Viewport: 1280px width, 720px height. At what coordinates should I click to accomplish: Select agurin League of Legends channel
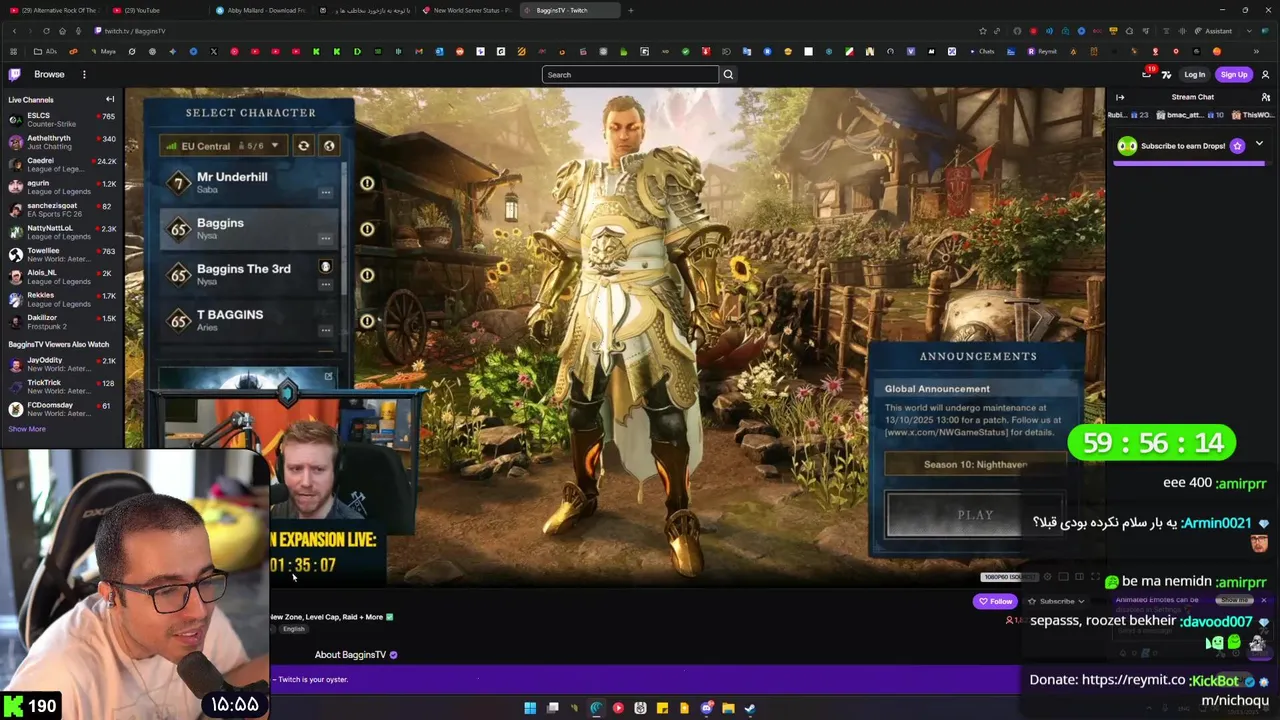click(61, 187)
